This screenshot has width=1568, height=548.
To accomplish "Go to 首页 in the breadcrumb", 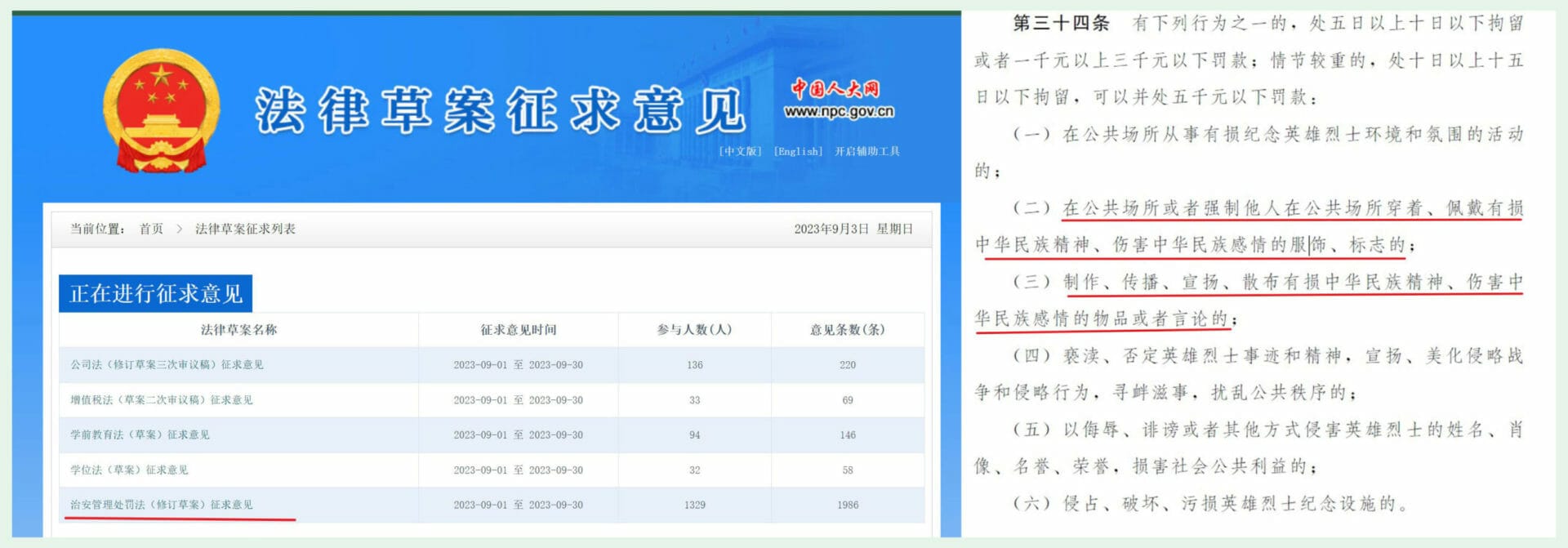I will click(151, 229).
